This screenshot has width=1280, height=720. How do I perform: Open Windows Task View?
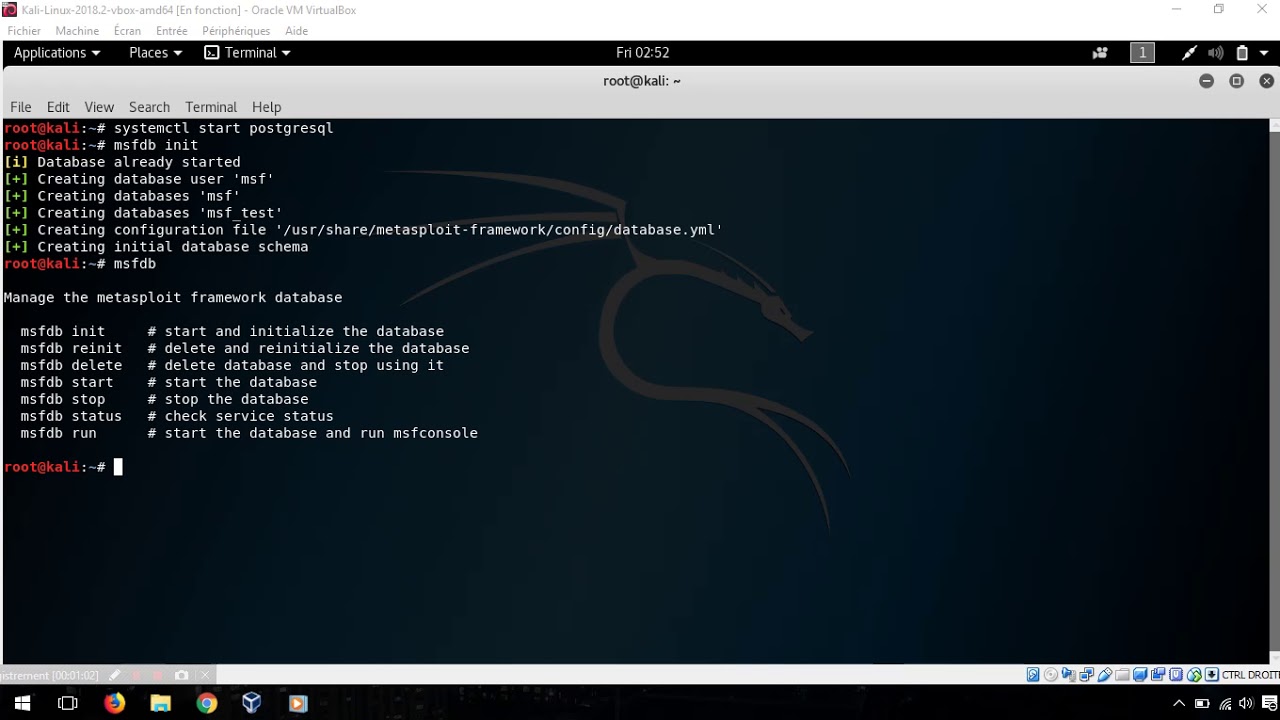[68, 703]
